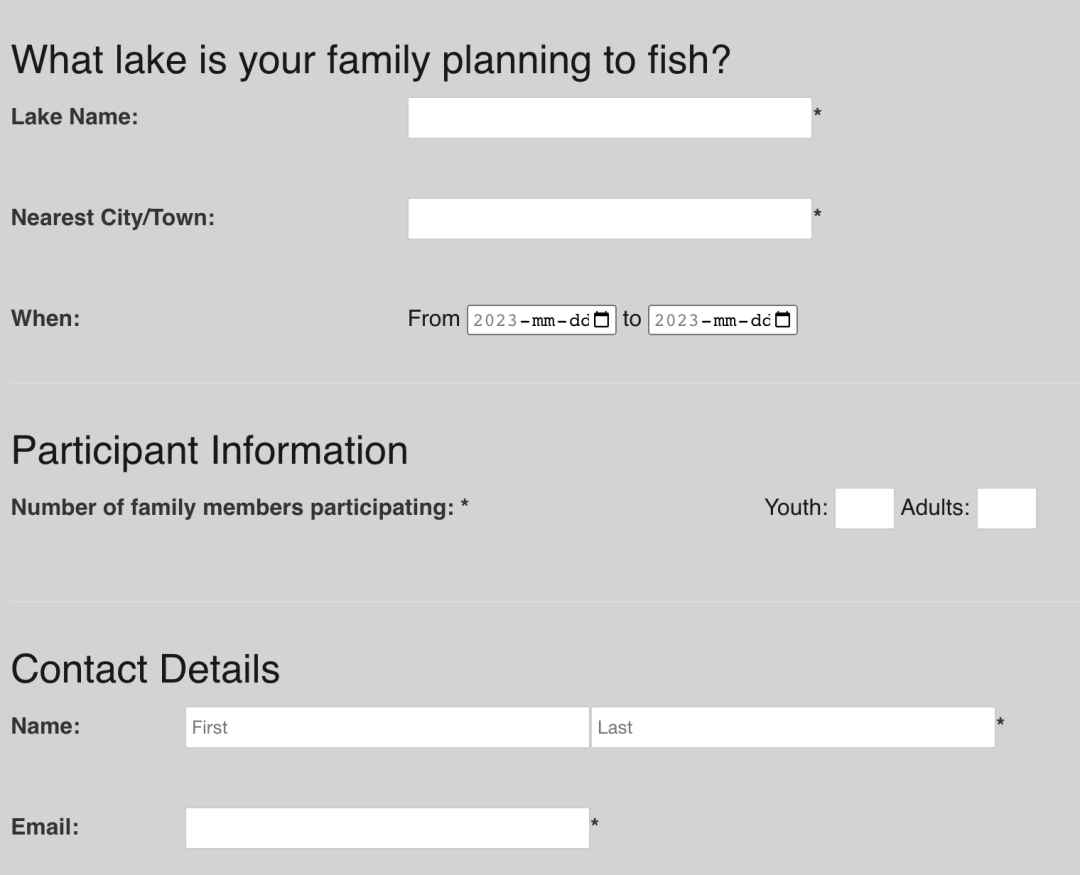This screenshot has height=875, width=1080.
Task: Click in the Lake Name field
Action: 609,118
